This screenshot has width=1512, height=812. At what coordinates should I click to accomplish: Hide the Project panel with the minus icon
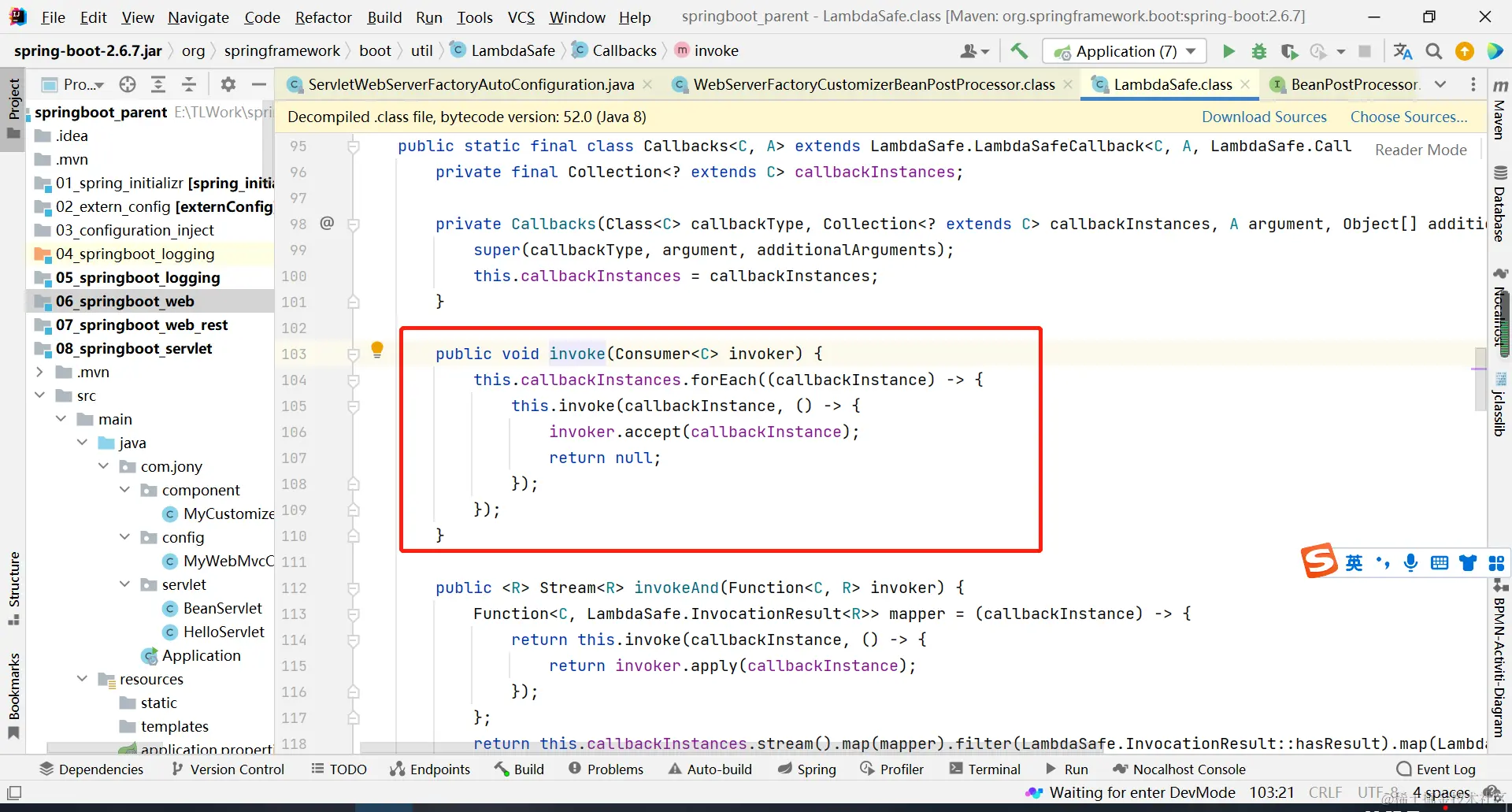coord(258,84)
